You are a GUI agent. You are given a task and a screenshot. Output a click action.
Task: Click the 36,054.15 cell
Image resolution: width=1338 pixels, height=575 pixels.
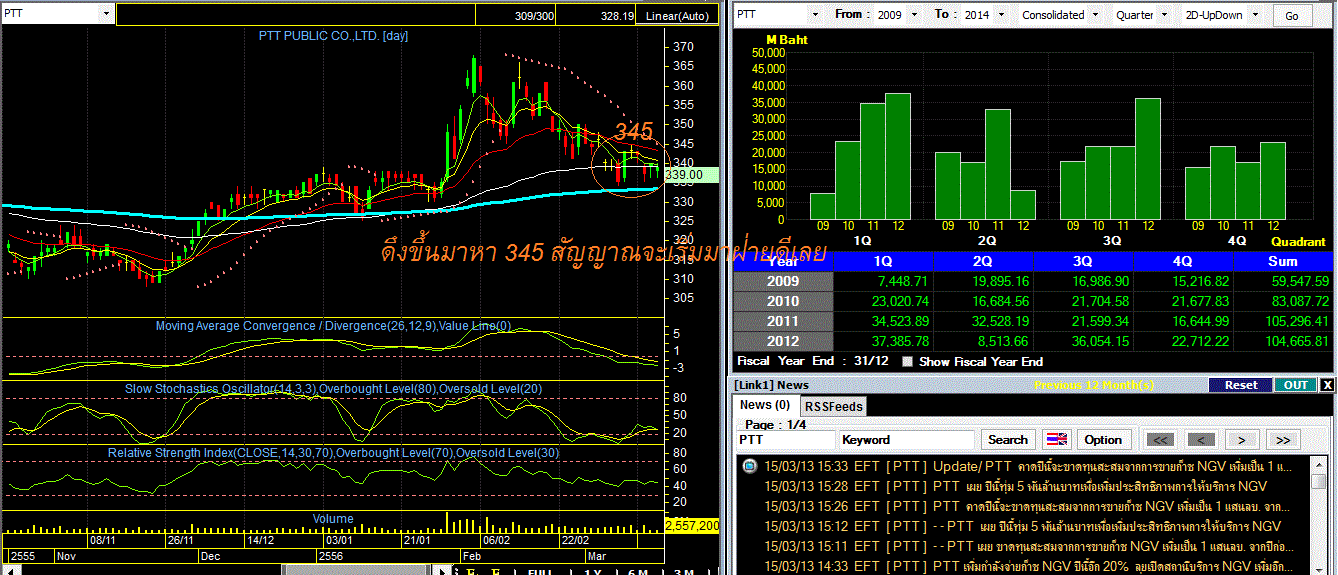point(1083,341)
